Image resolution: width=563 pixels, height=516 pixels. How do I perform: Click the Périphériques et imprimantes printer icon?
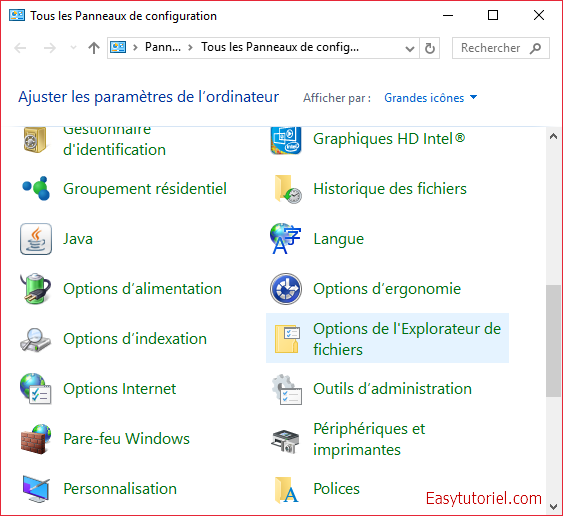[x=286, y=441]
